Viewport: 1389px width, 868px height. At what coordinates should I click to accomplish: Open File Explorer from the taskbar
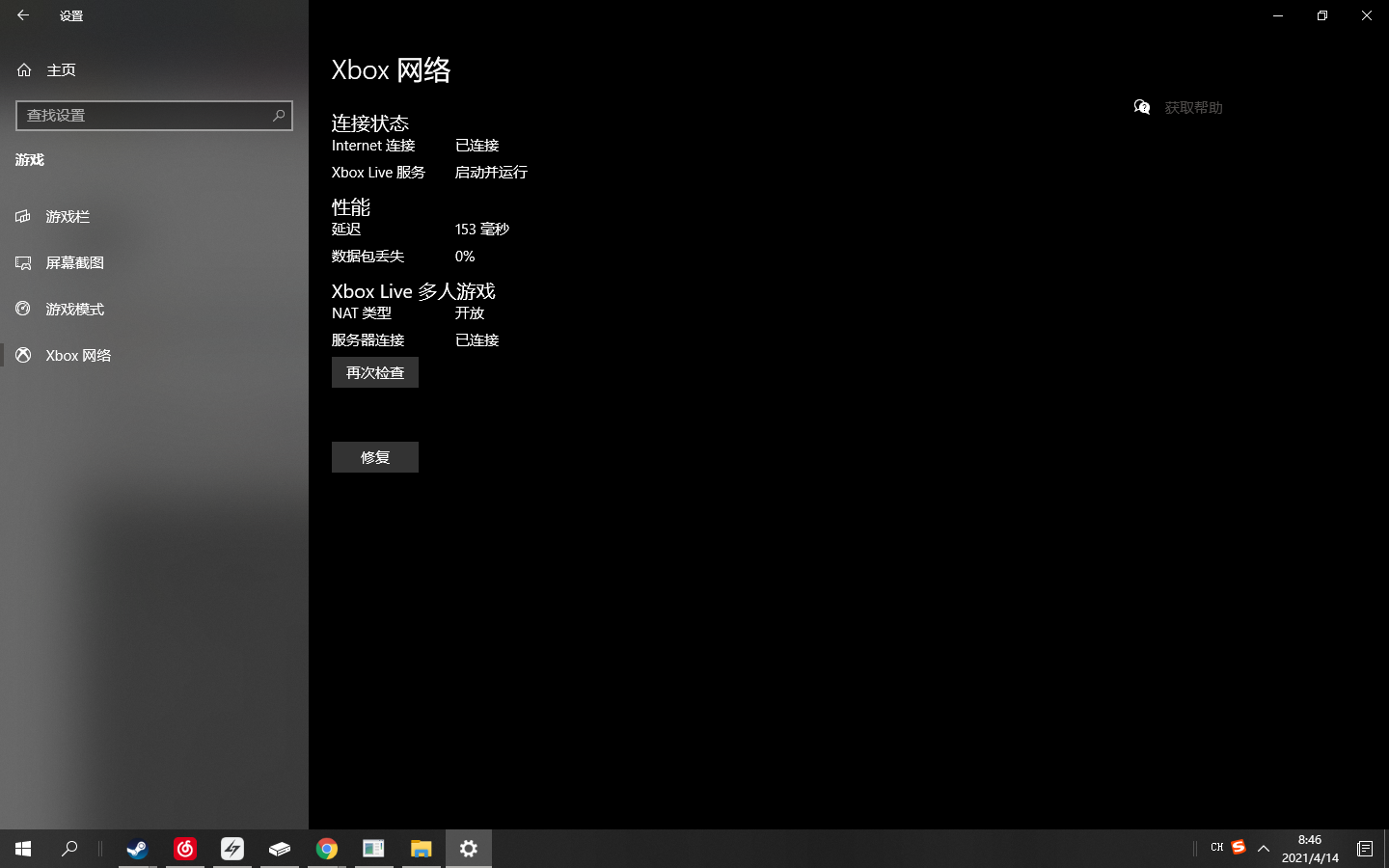point(421,849)
